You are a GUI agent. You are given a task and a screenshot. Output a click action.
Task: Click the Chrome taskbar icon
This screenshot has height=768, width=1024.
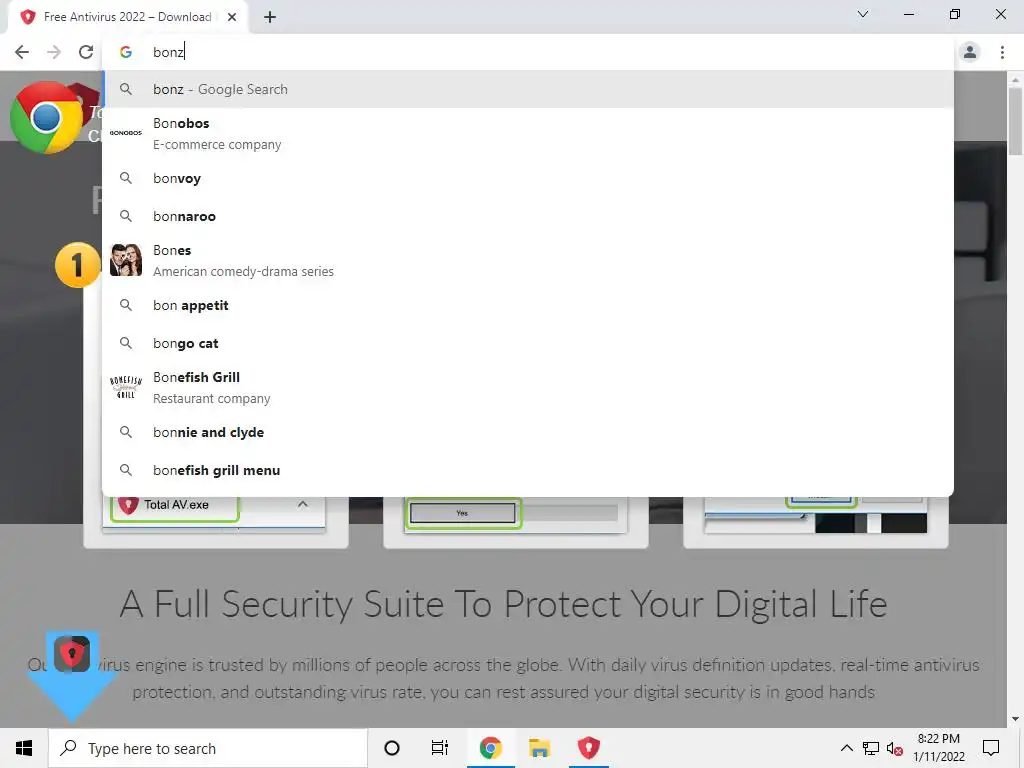coord(490,748)
